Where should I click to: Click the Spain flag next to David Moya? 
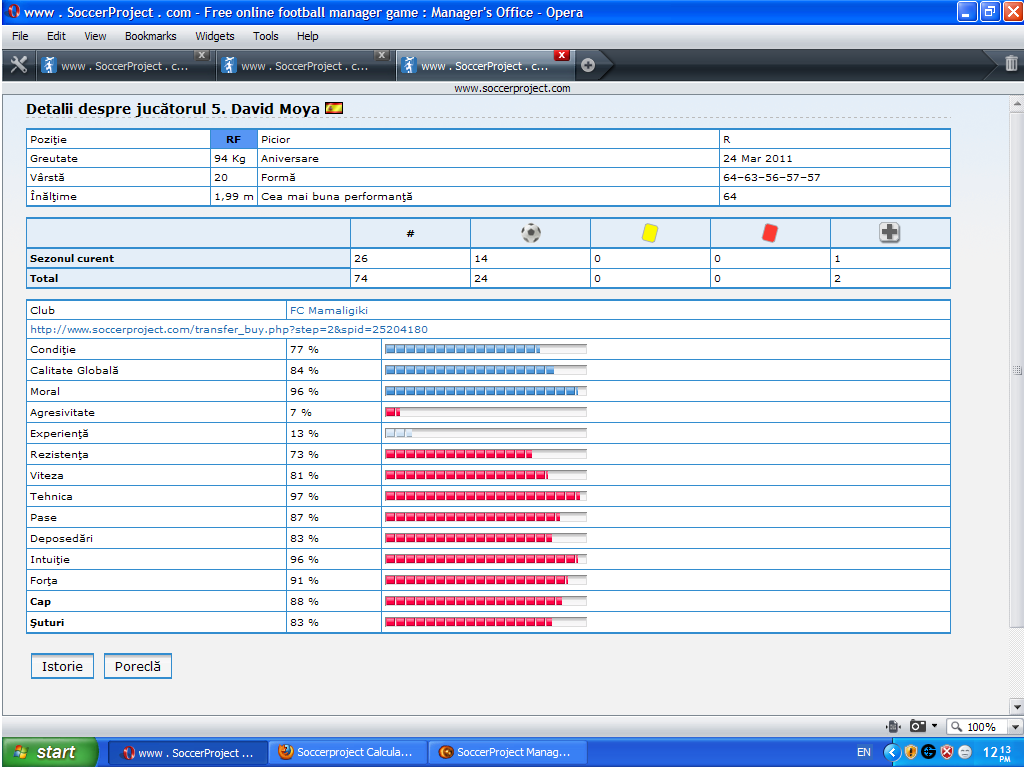point(334,108)
